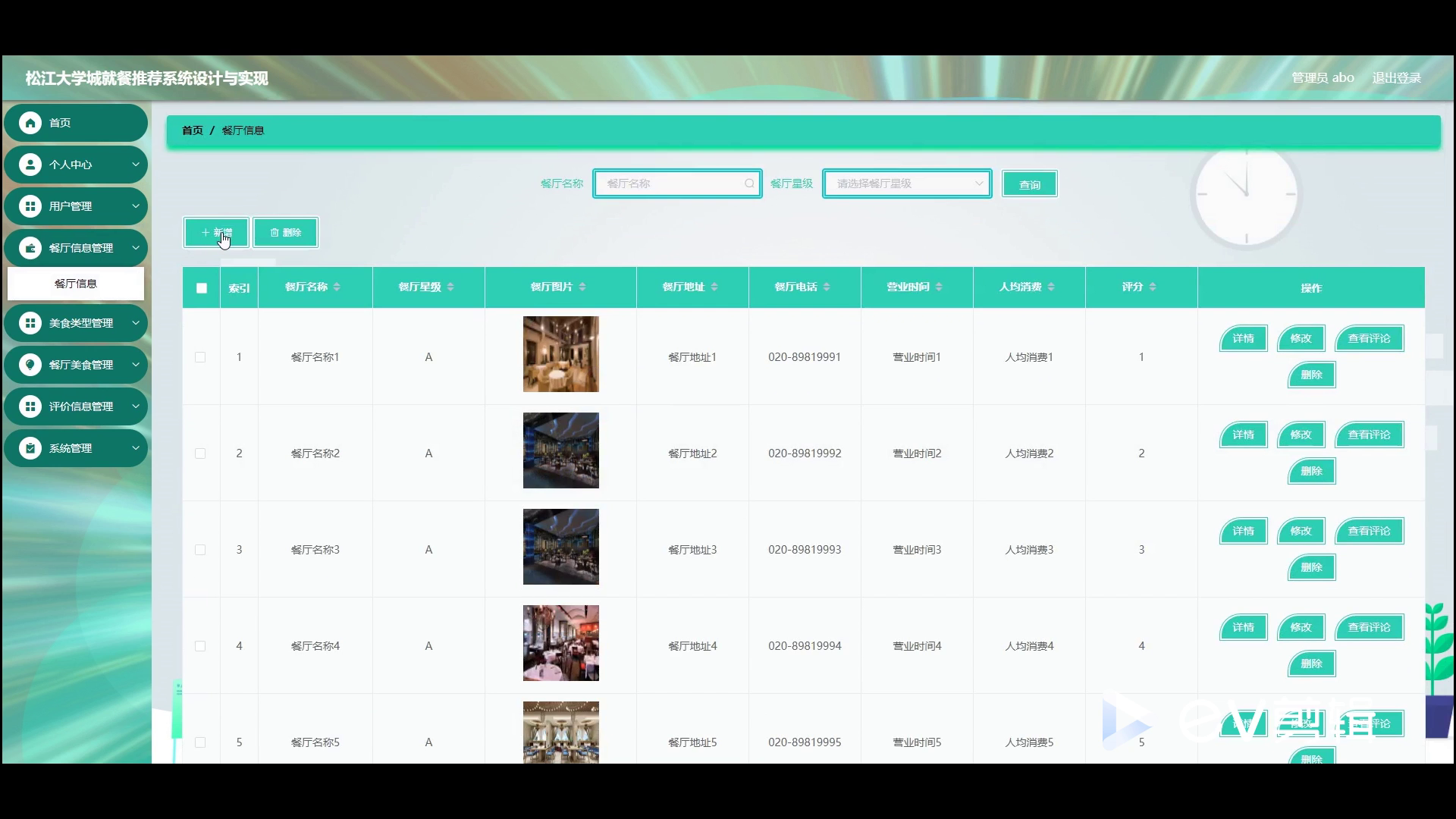
Task: Select the 餐厅信息 submenu item
Action: pyautogui.click(x=76, y=284)
